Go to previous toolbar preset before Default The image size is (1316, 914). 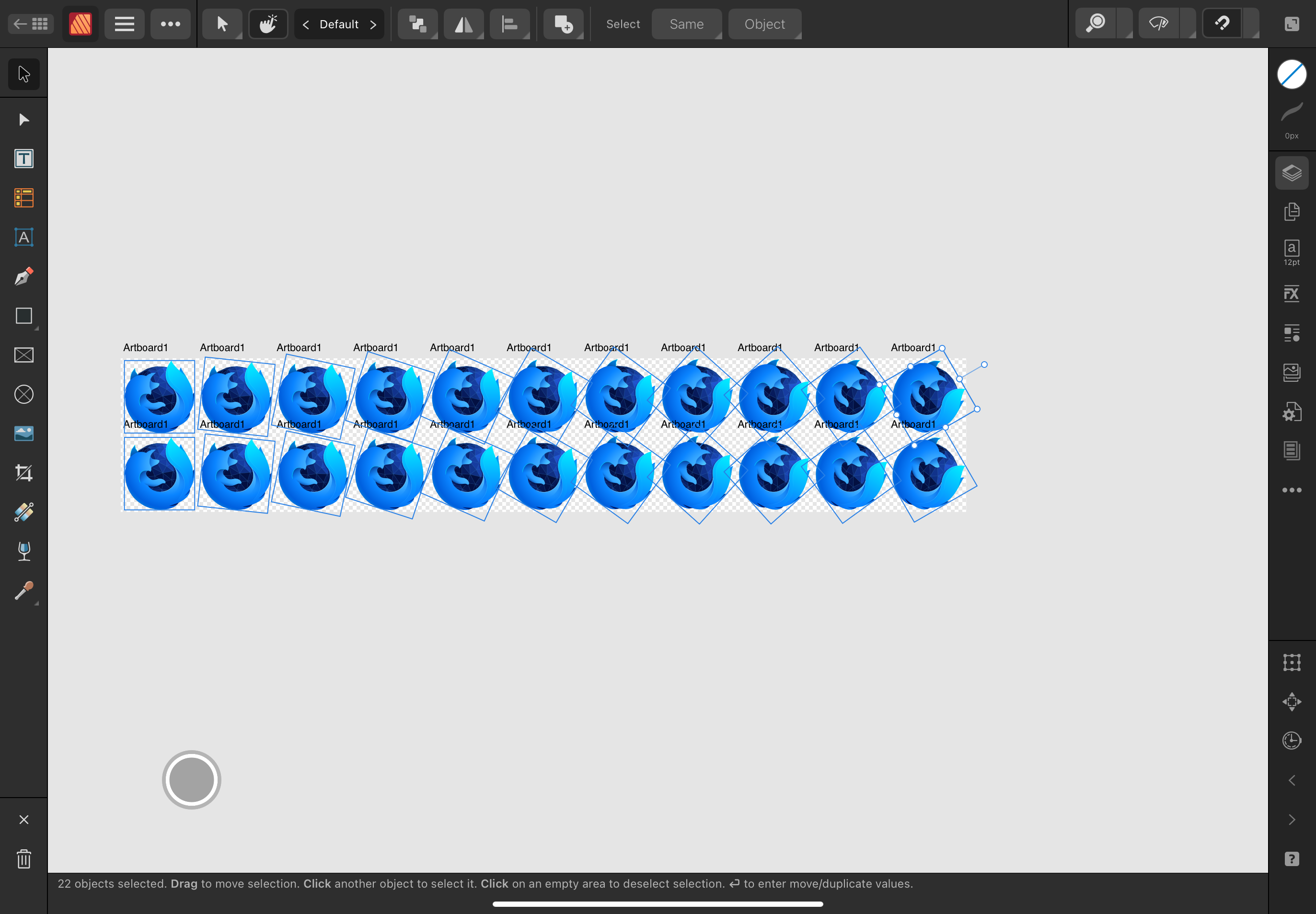coord(306,24)
